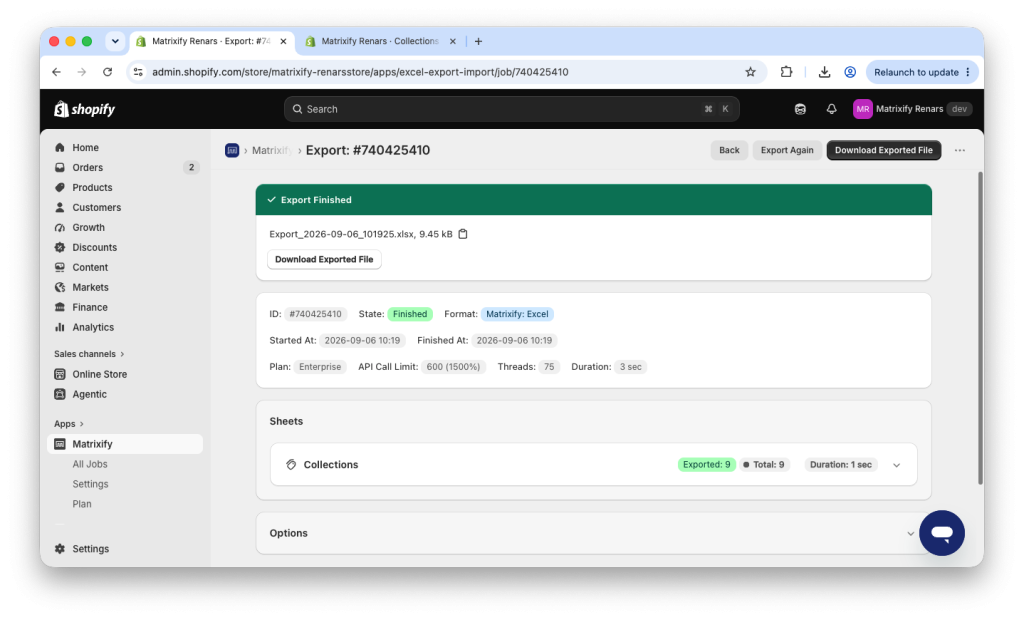Expand Apps chevron in sidebar
This screenshot has height=620, width=1024.
pyautogui.click(x=82, y=424)
